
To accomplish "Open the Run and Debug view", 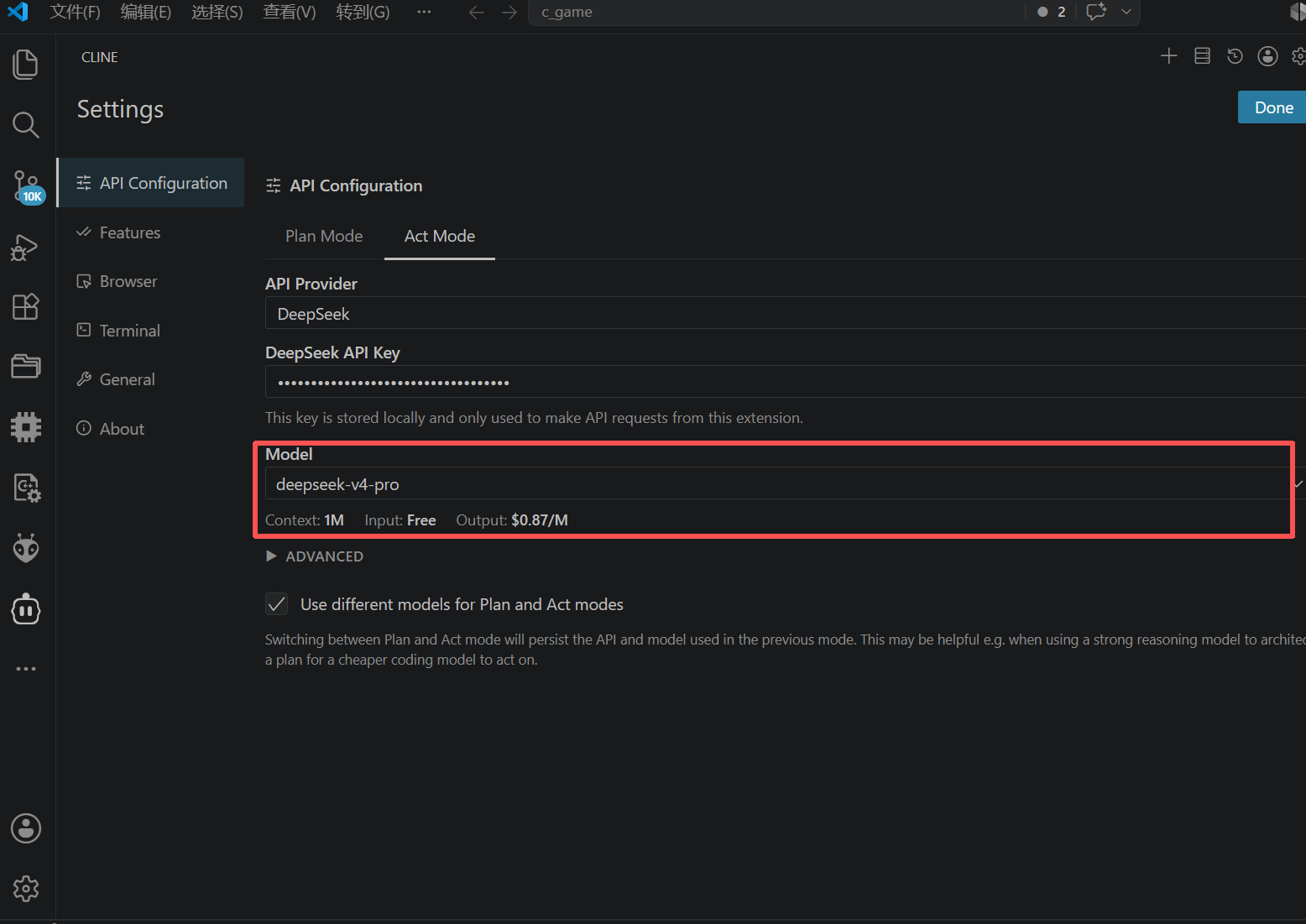I will coord(26,247).
